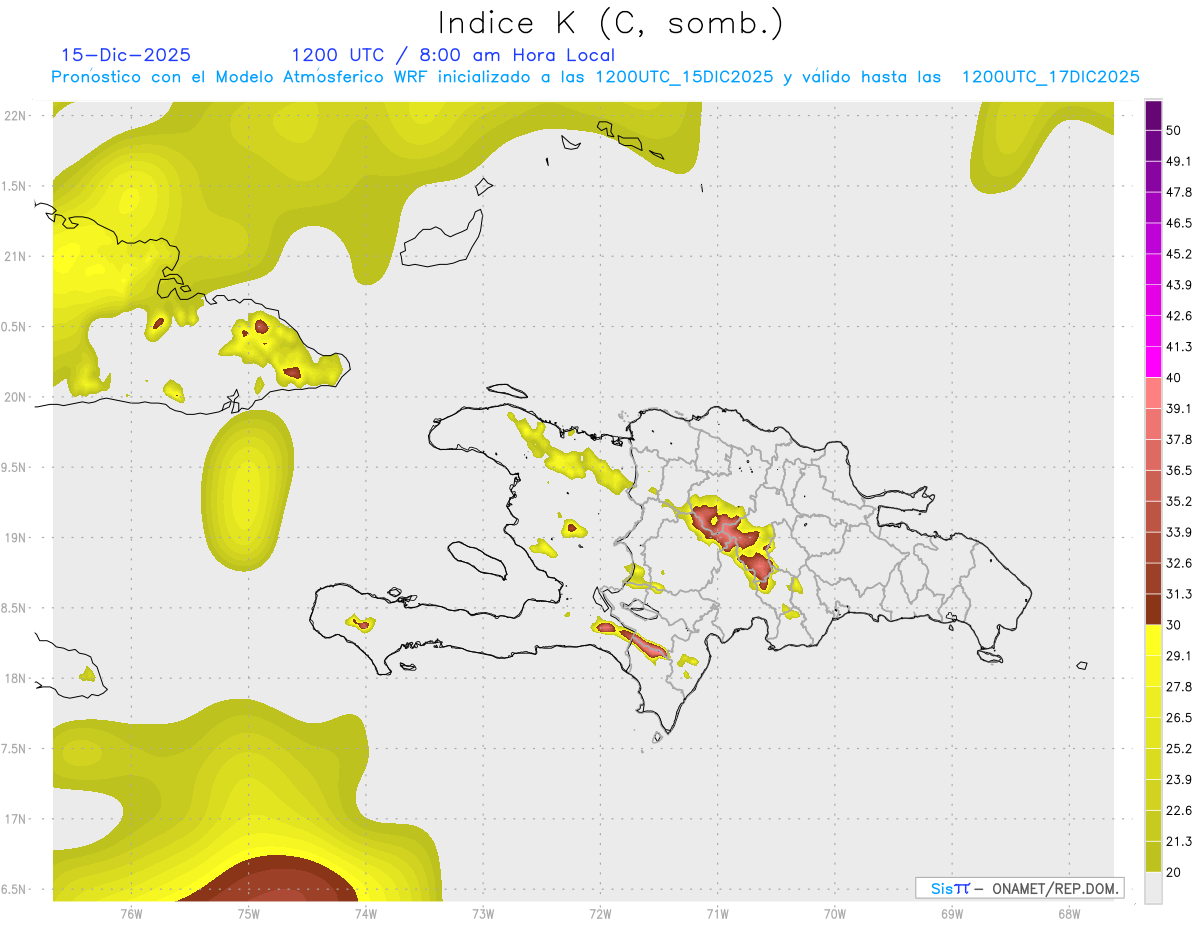Click the "25.2" colorbar label
1200x927 pixels.
[1179, 749]
